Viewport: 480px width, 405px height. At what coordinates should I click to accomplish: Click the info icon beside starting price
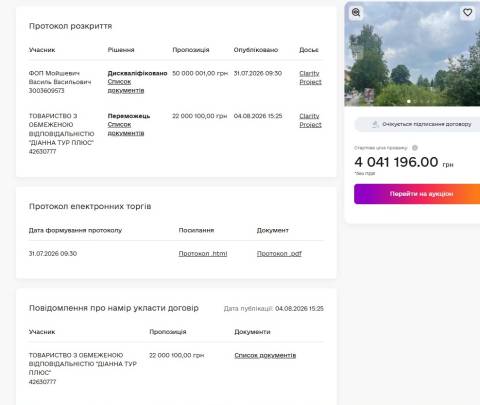(x=415, y=148)
